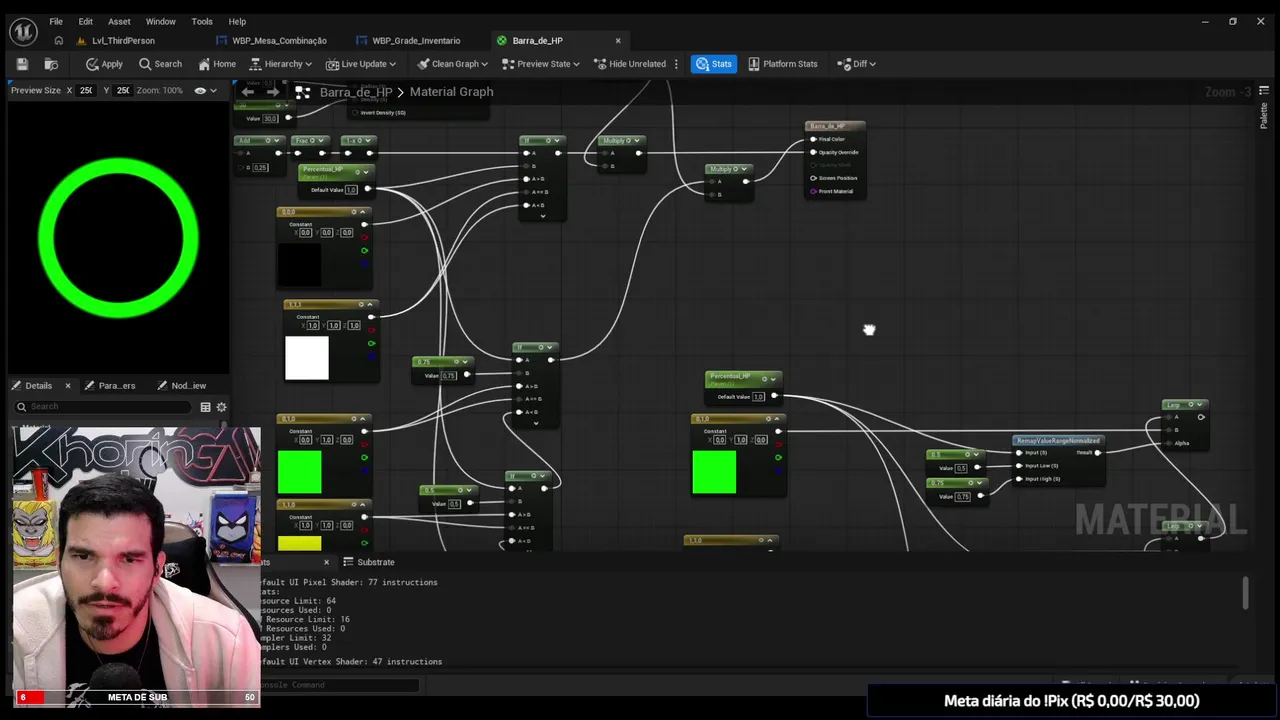The height and width of the screenshot is (720, 1280).
Task: Click the green circular material preview
Action: click(x=118, y=238)
